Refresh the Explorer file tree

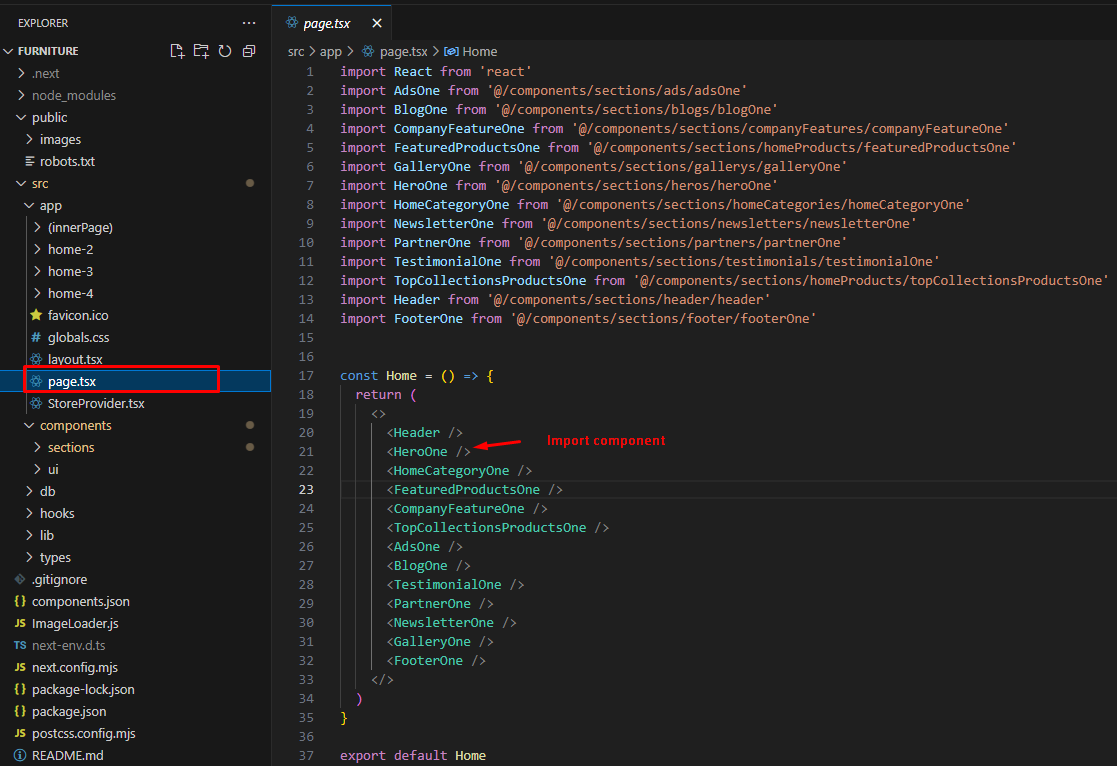(x=225, y=51)
